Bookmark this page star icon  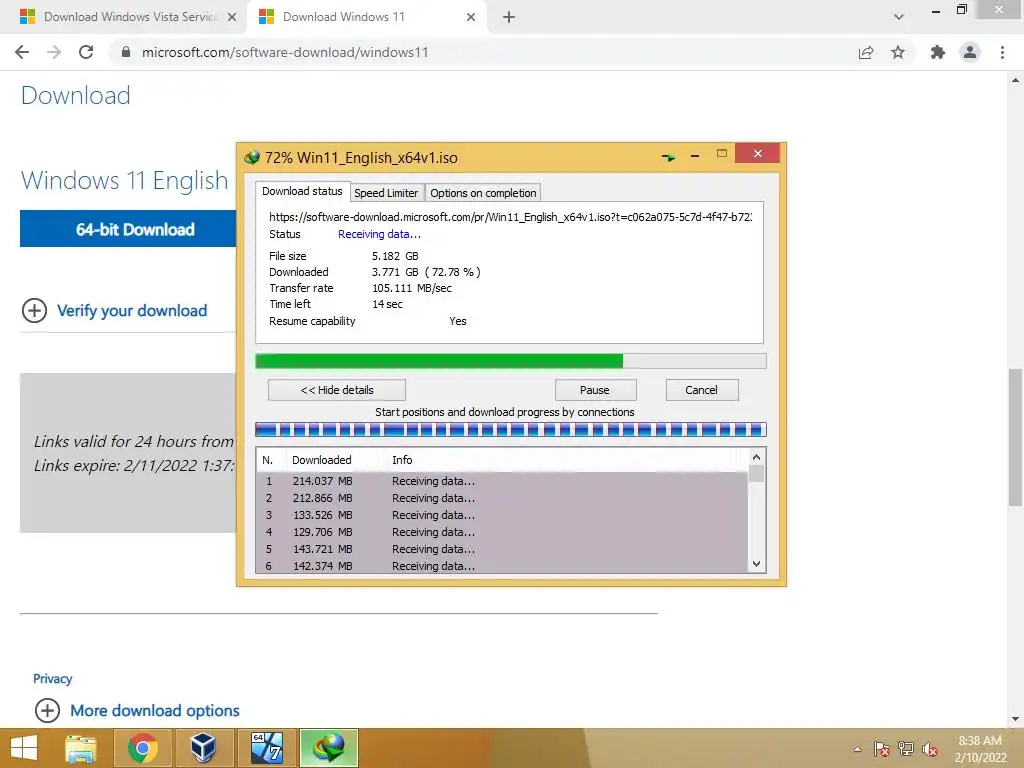tap(898, 52)
